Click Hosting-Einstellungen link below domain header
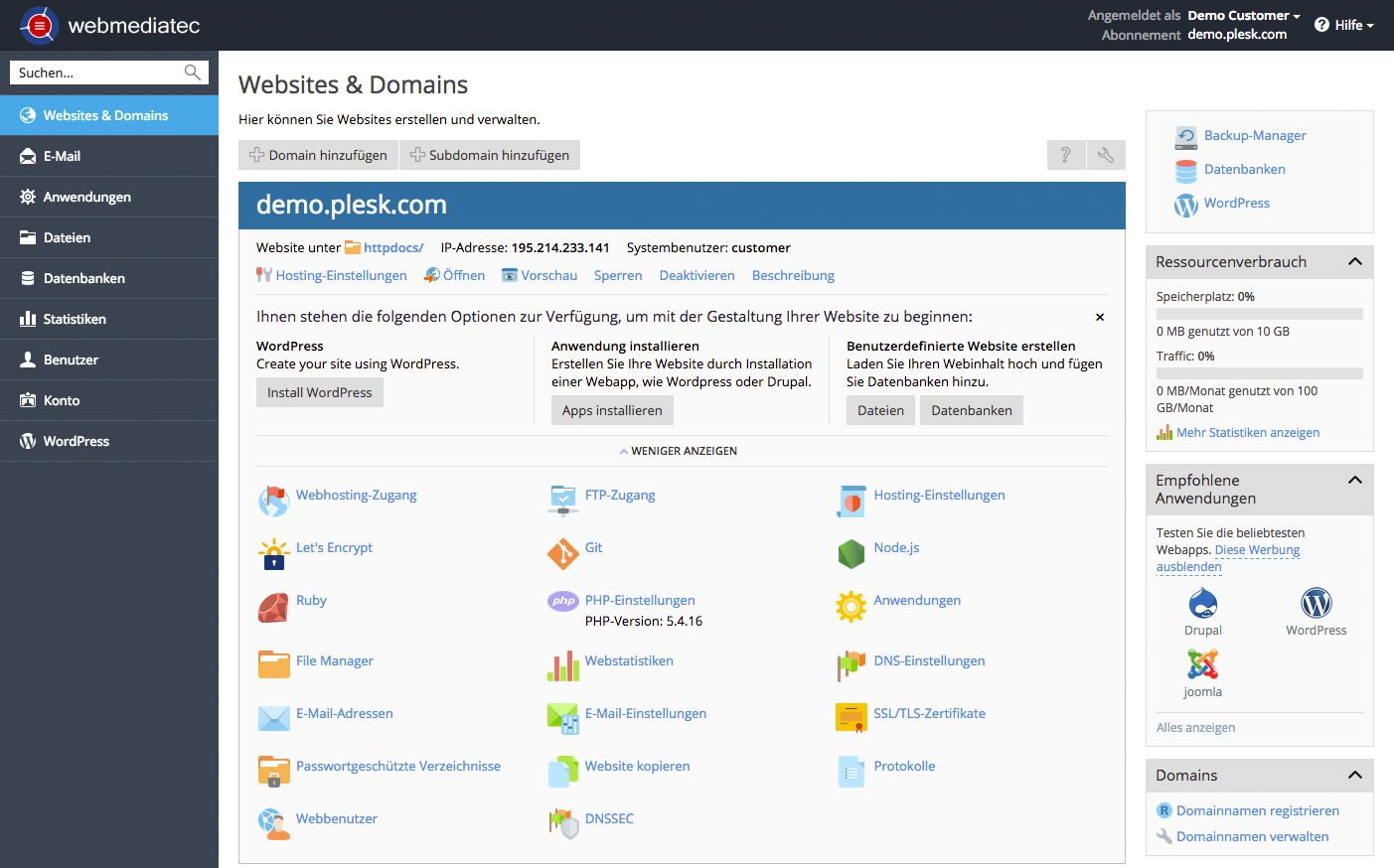1394x868 pixels. pos(341,276)
